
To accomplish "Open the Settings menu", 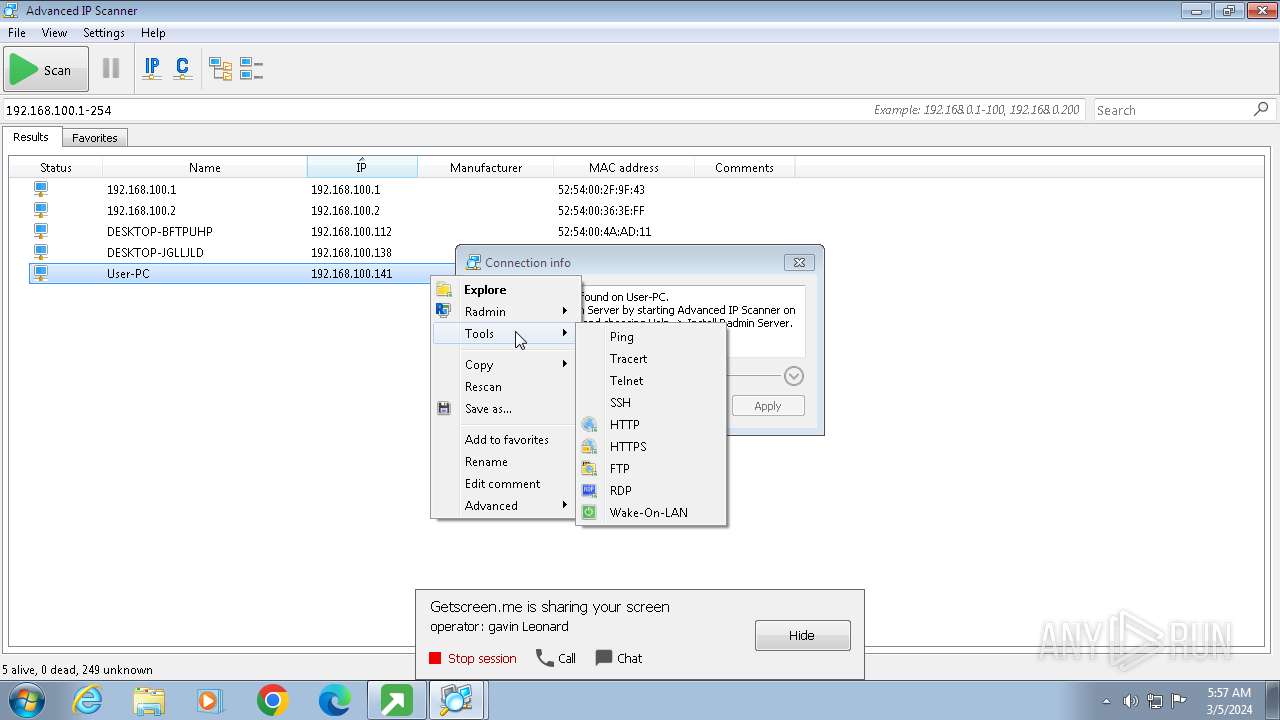I will click(104, 33).
